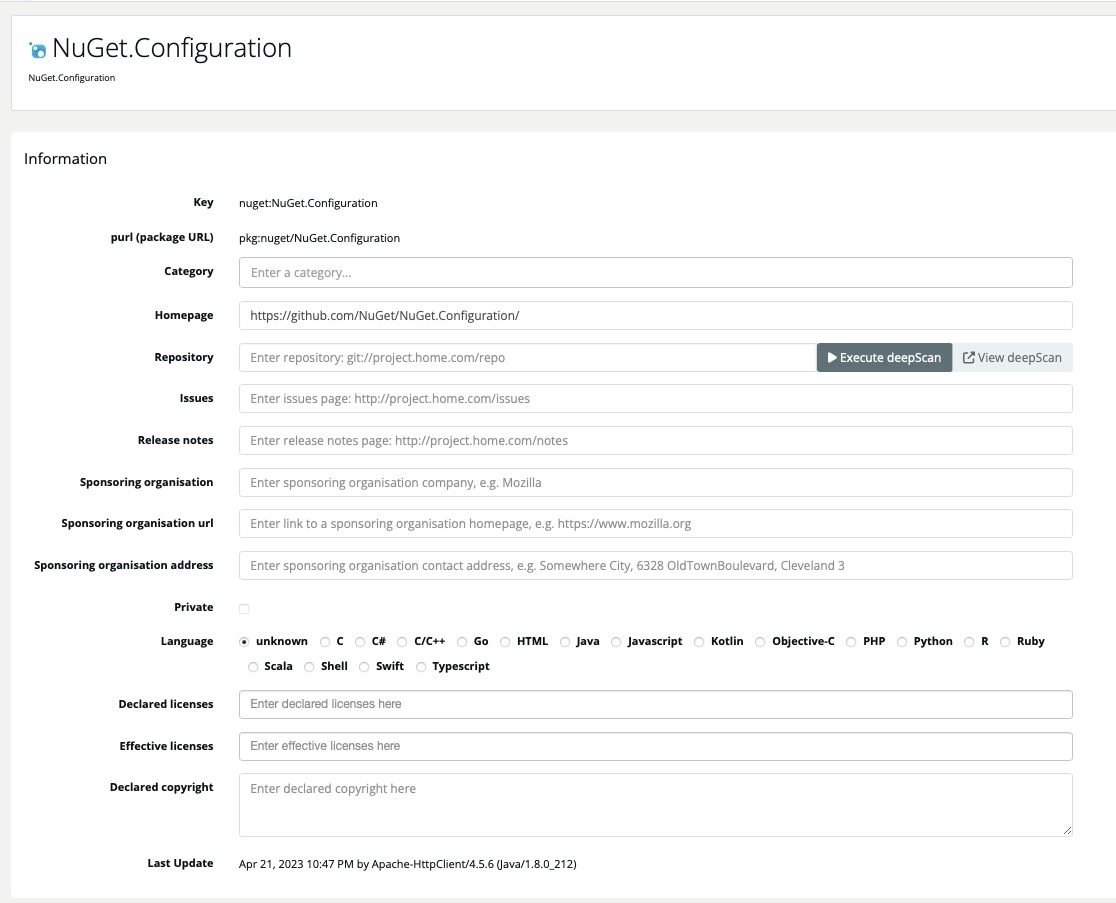This screenshot has height=903, width=1116.
Task: Toggle the Private checkbox
Action: tap(244, 608)
